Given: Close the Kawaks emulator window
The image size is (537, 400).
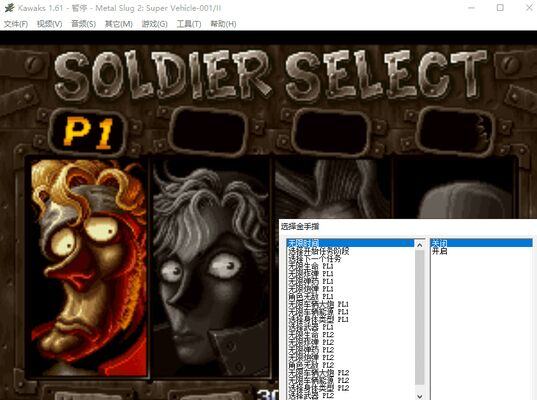Looking at the screenshot, I should [x=529, y=8].
